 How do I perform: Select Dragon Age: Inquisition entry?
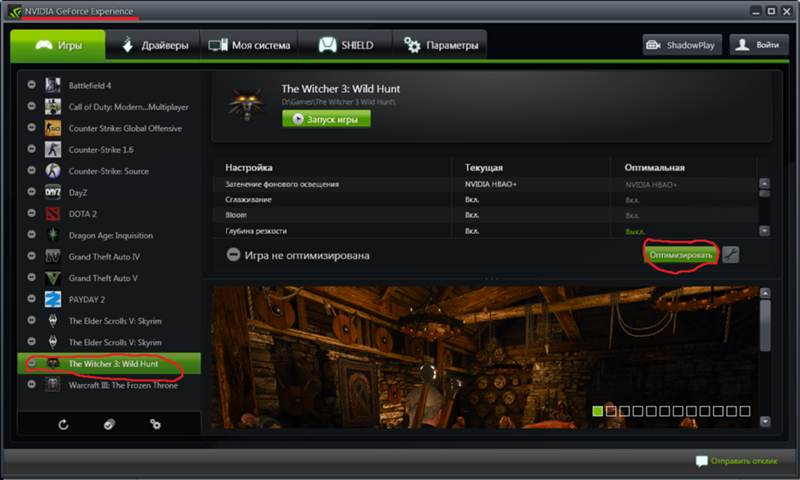(109, 235)
